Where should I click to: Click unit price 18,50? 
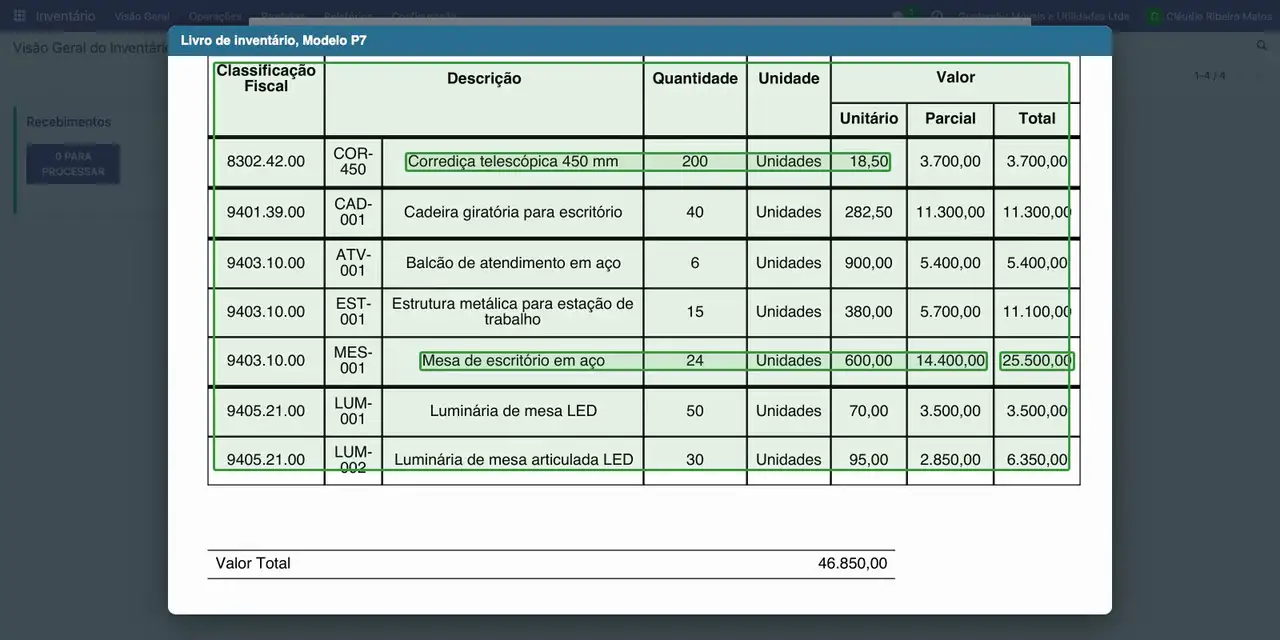pyautogui.click(x=869, y=161)
